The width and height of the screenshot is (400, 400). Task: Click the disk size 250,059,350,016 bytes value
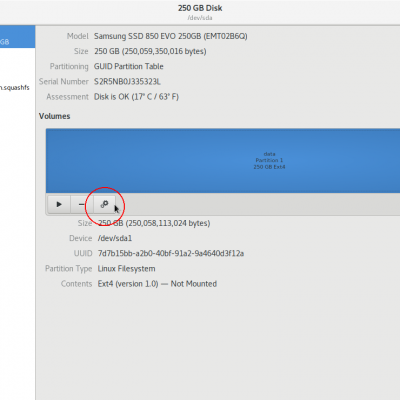150,51
